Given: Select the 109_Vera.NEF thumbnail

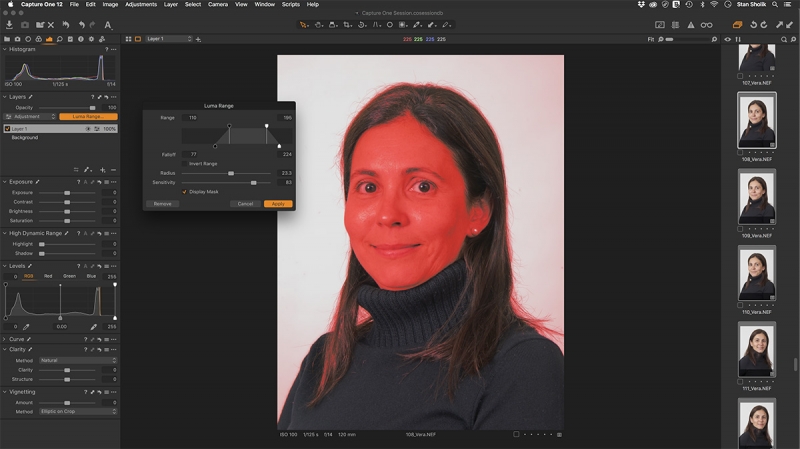Looking at the screenshot, I should click(757, 197).
